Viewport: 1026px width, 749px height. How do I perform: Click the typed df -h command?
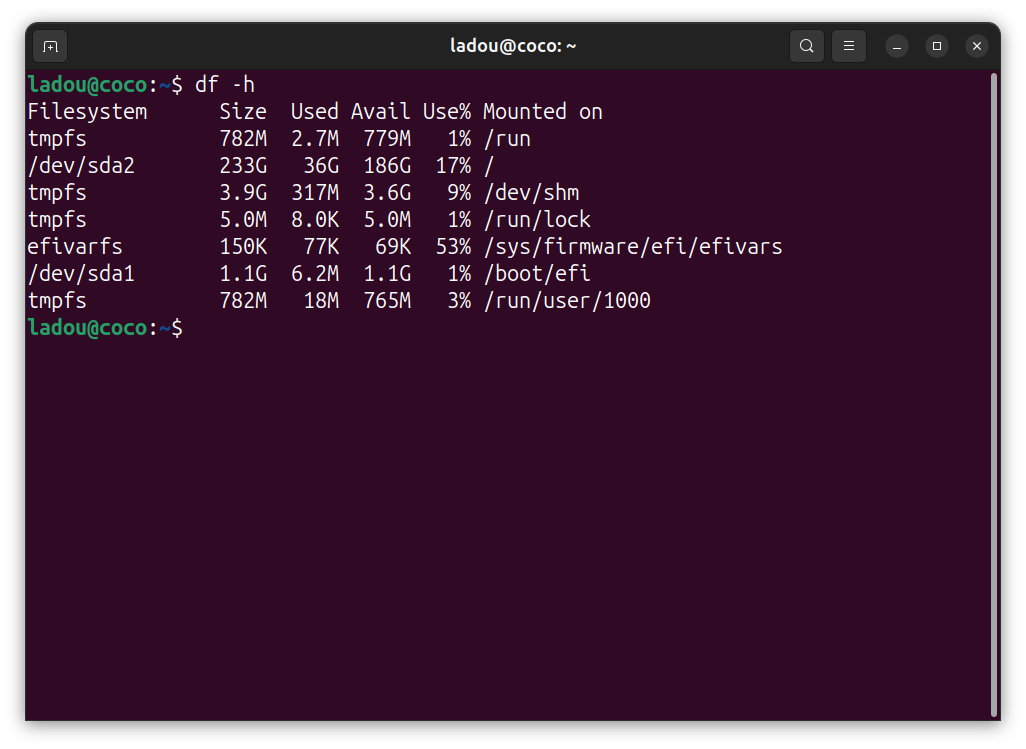[x=225, y=84]
